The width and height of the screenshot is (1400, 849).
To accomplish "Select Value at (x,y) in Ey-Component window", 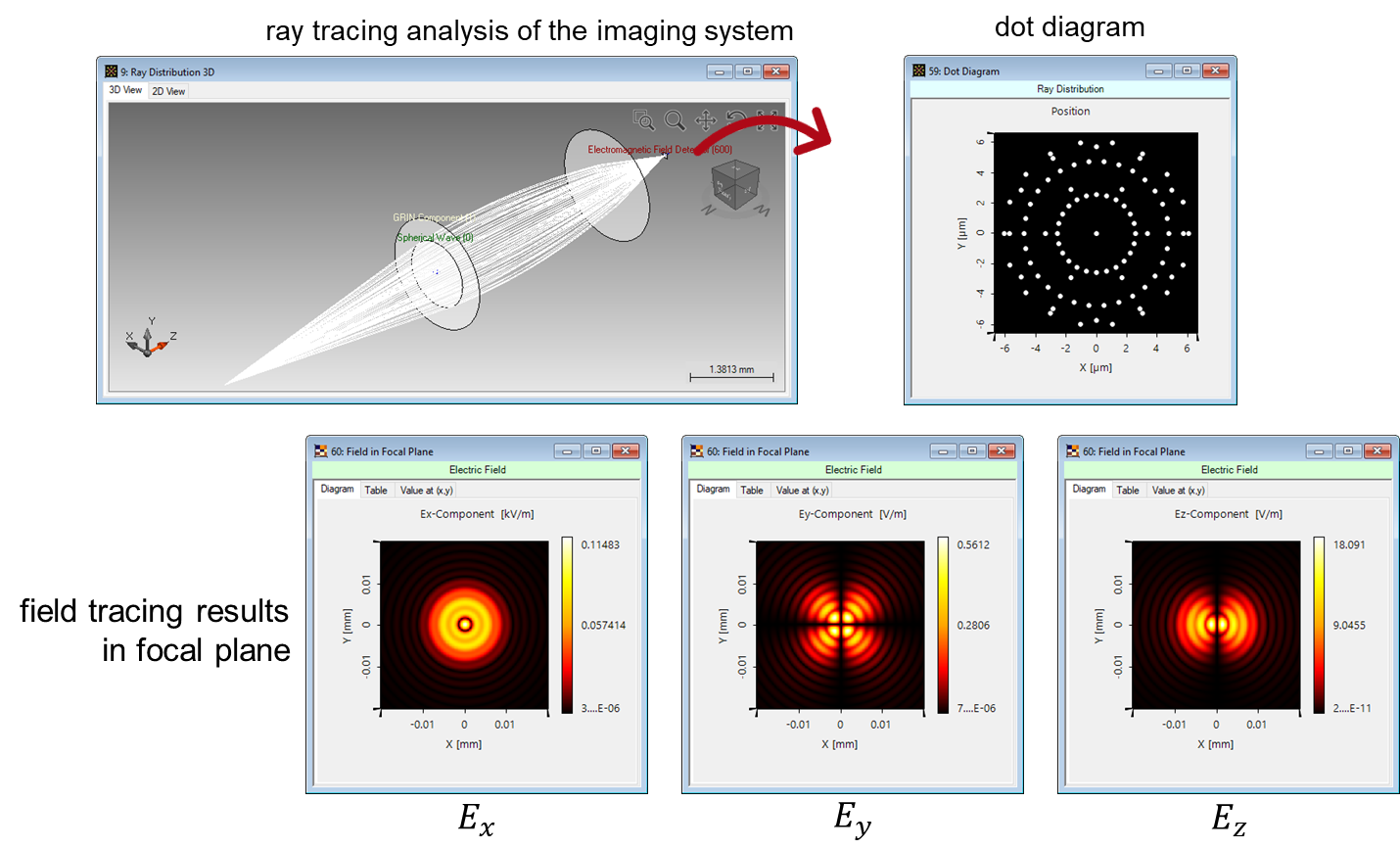I will click(x=802, y=490).
